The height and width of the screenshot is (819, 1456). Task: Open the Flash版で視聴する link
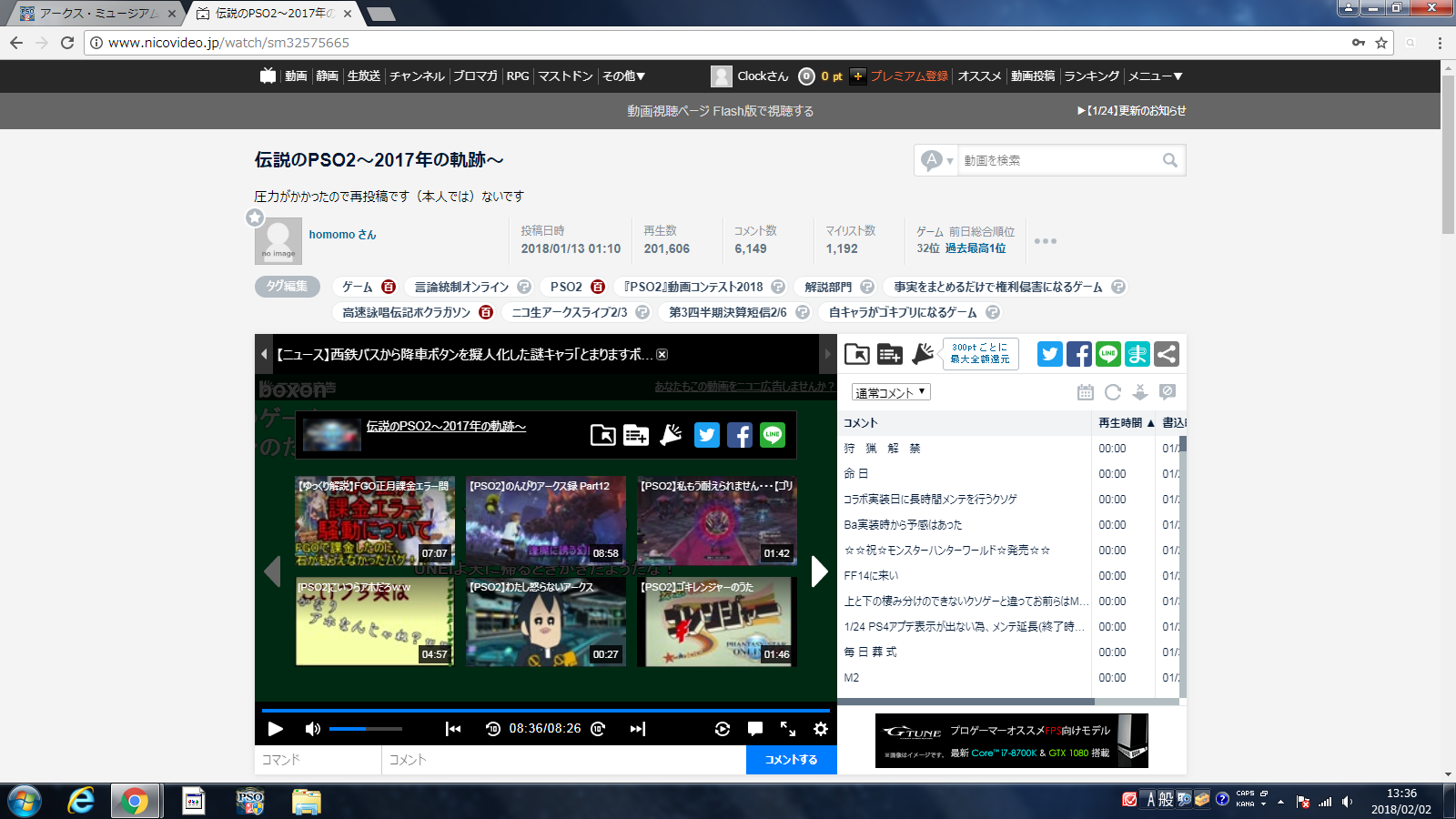763,111
